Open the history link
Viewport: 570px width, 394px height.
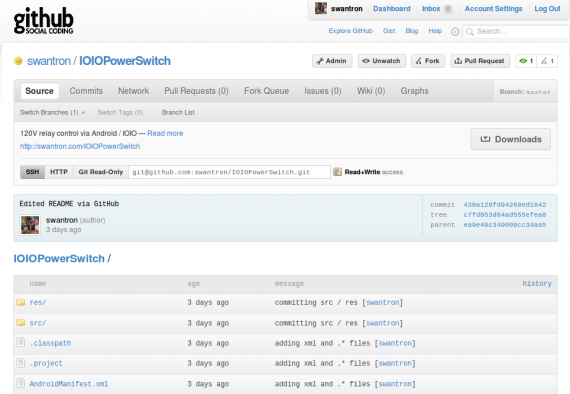[x=537, y=284]
